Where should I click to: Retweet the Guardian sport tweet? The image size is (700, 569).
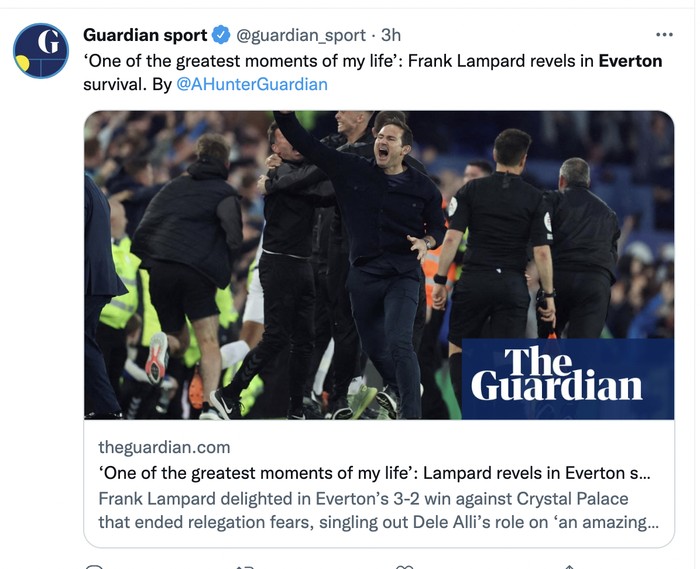(245, 566)
